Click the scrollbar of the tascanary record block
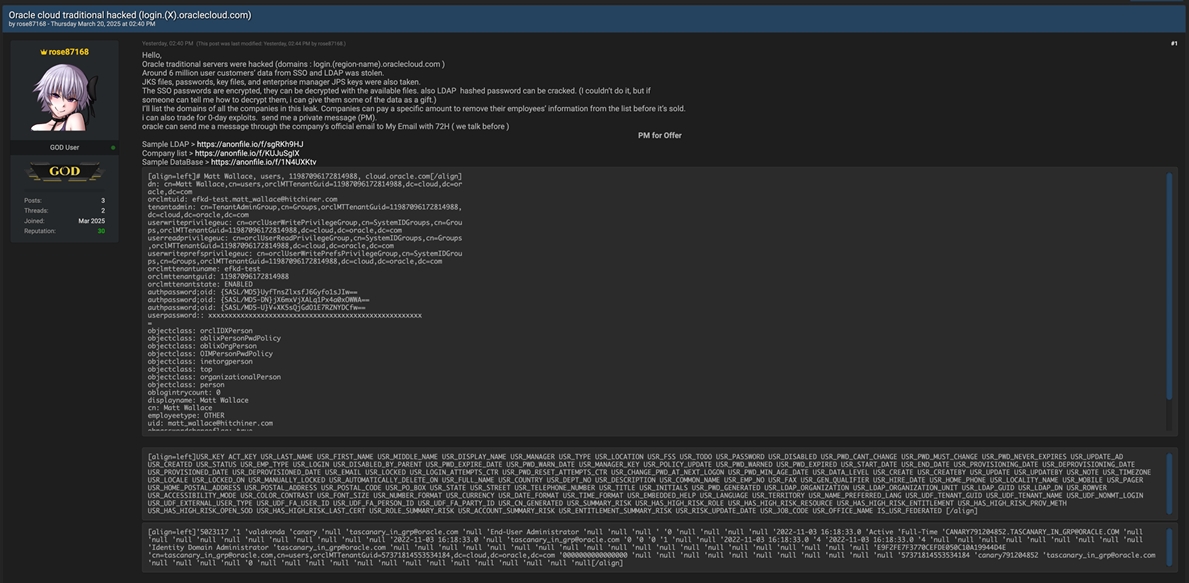 click(x=1169, y=547)
